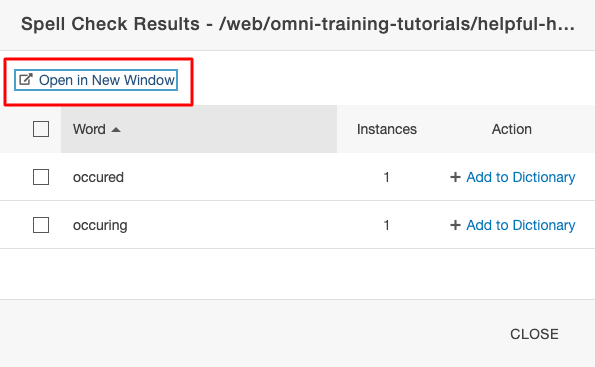
Task: Click the plus icon in the occured row
Action: (x=455, y=177)
